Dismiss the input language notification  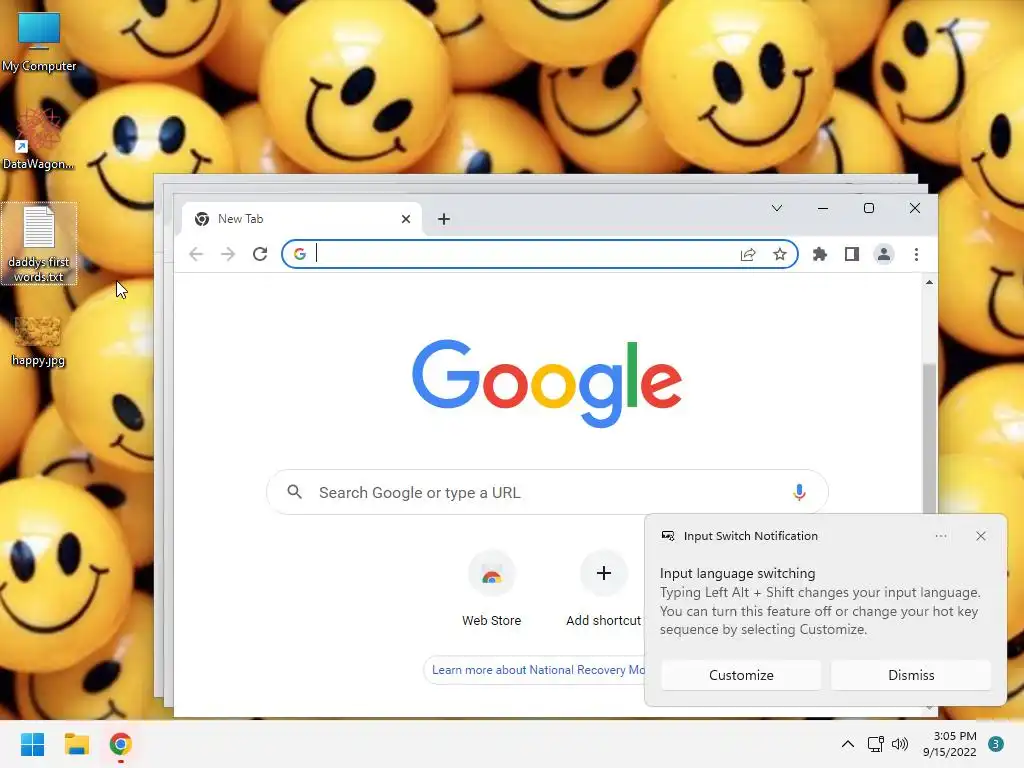911,675
